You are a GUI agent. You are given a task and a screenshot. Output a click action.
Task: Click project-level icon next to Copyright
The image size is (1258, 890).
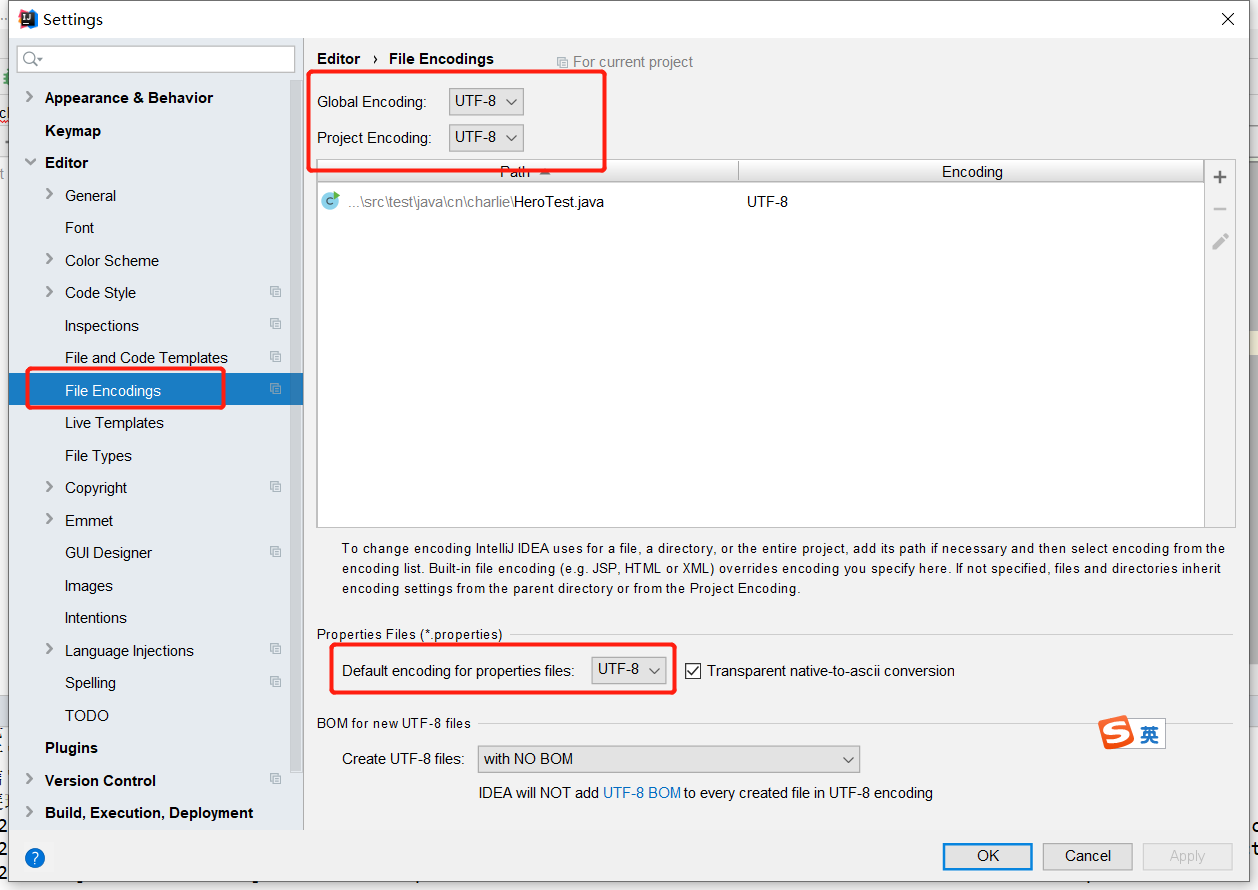275,487
